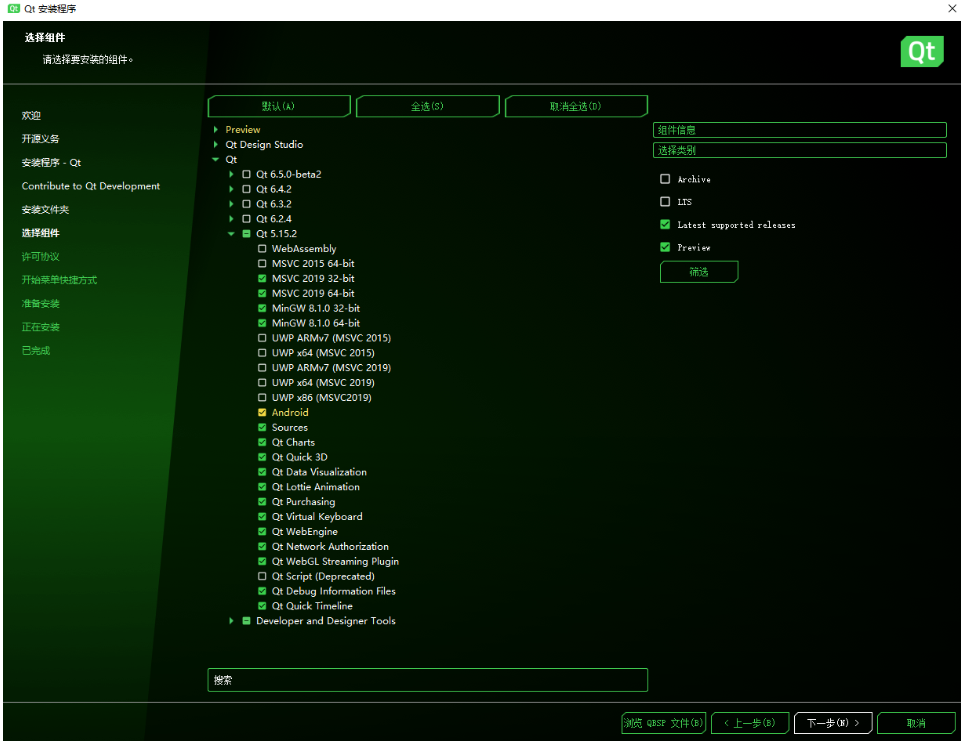
Task: Uncheck Latest supported releases checkbox
Action: point(665,224)
